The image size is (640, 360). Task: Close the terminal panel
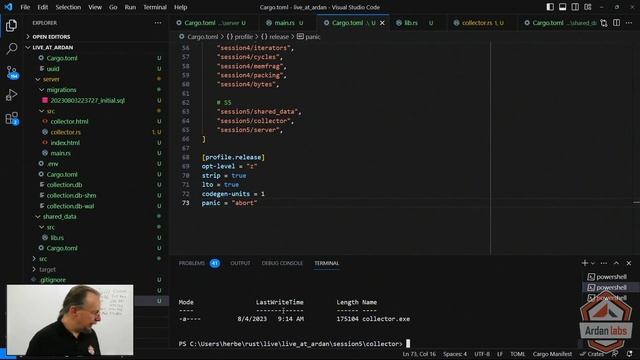click(x=629, y=263)
